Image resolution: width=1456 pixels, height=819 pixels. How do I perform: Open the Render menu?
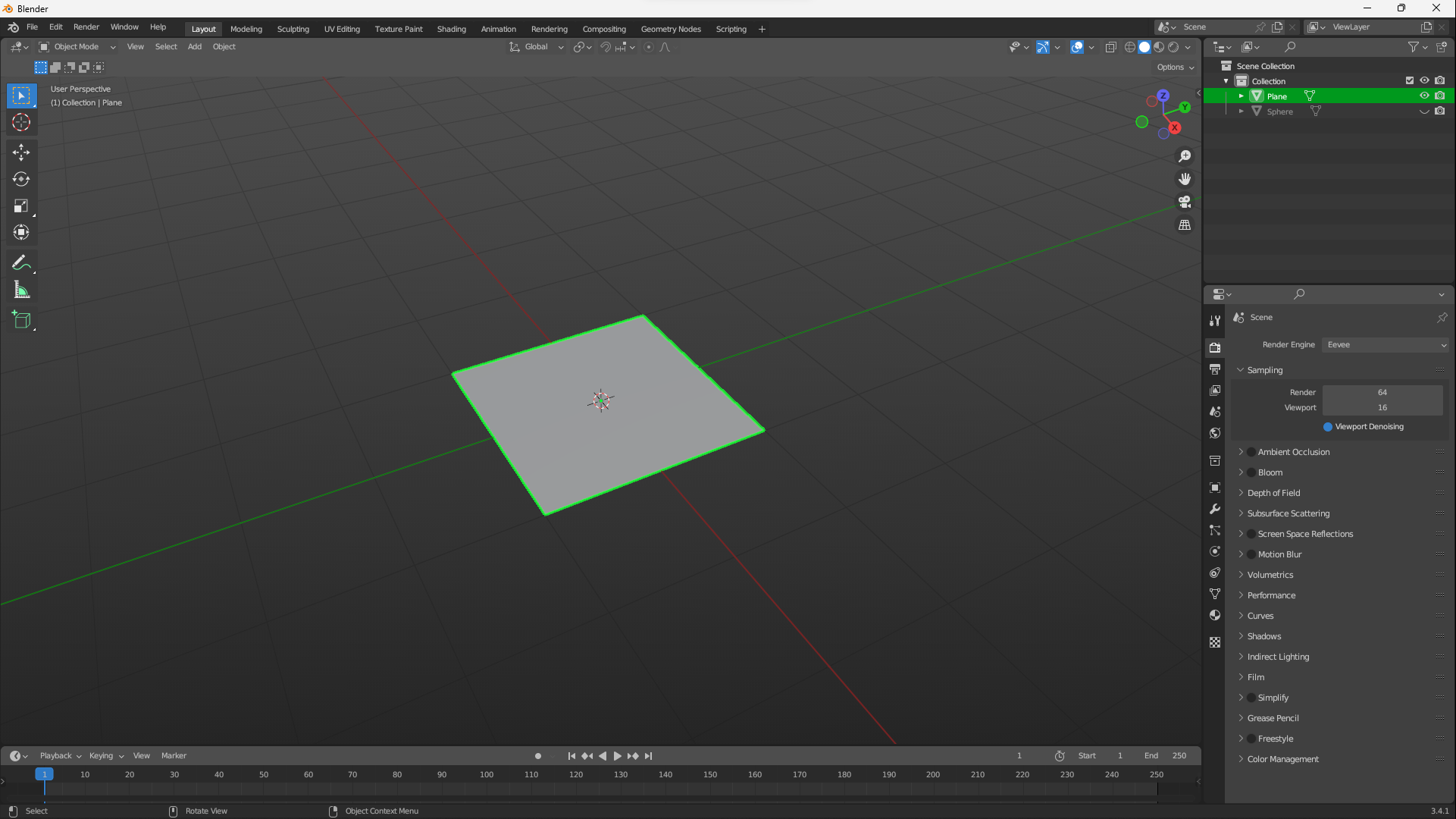86,27
